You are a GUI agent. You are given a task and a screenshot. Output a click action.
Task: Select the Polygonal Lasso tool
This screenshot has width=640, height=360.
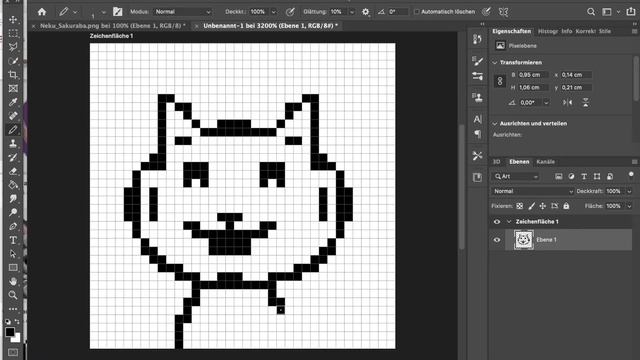pyautogui.click(x=13, y=47)
